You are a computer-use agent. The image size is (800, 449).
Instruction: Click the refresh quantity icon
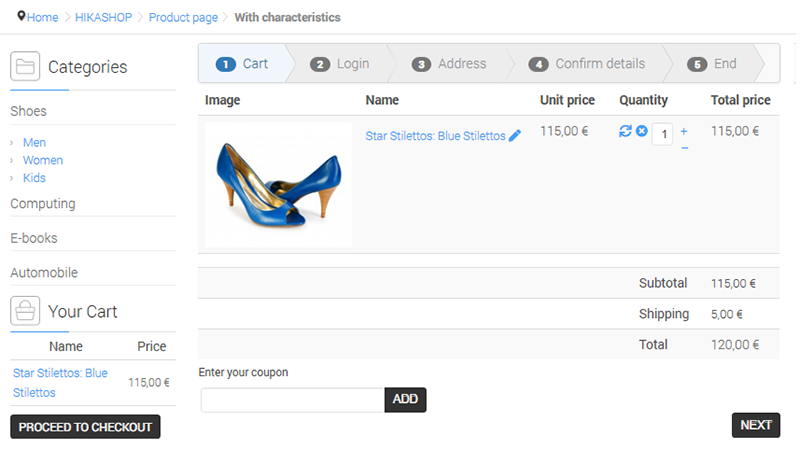click(625, 131)
